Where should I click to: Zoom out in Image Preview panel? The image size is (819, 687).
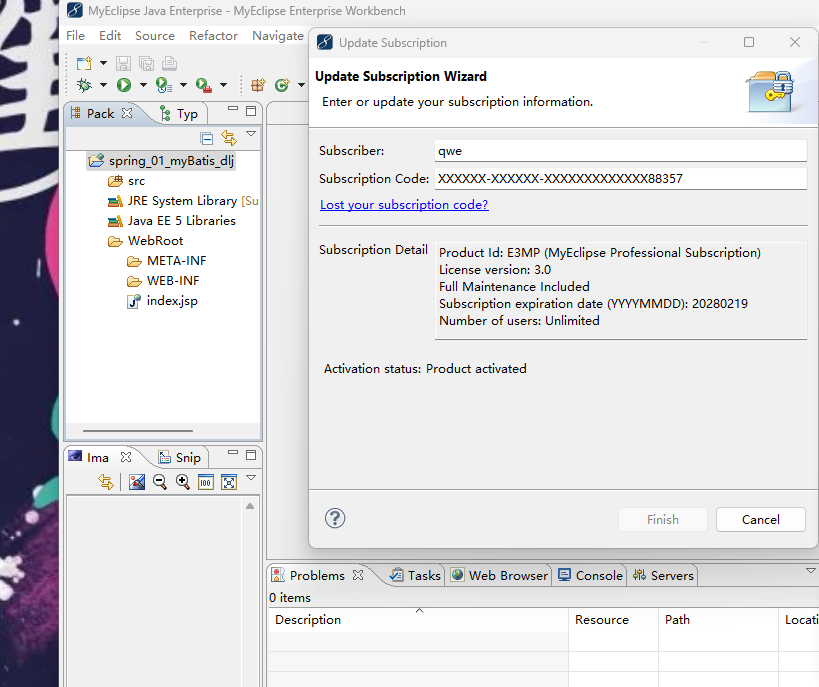coord(160,481)
